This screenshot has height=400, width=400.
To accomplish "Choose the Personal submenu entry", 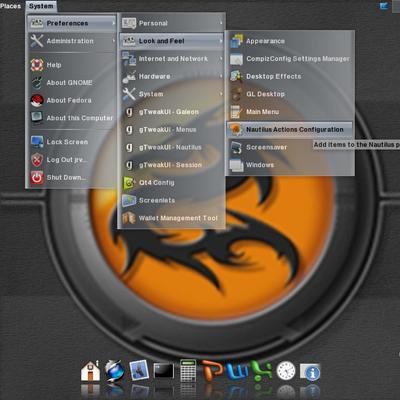I will [172, 23].
